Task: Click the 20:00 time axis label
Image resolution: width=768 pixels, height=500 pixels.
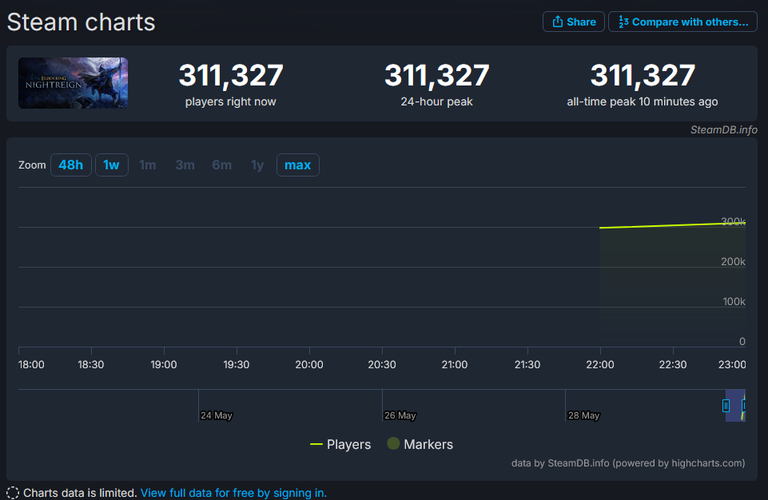Action: click(309, 364)
